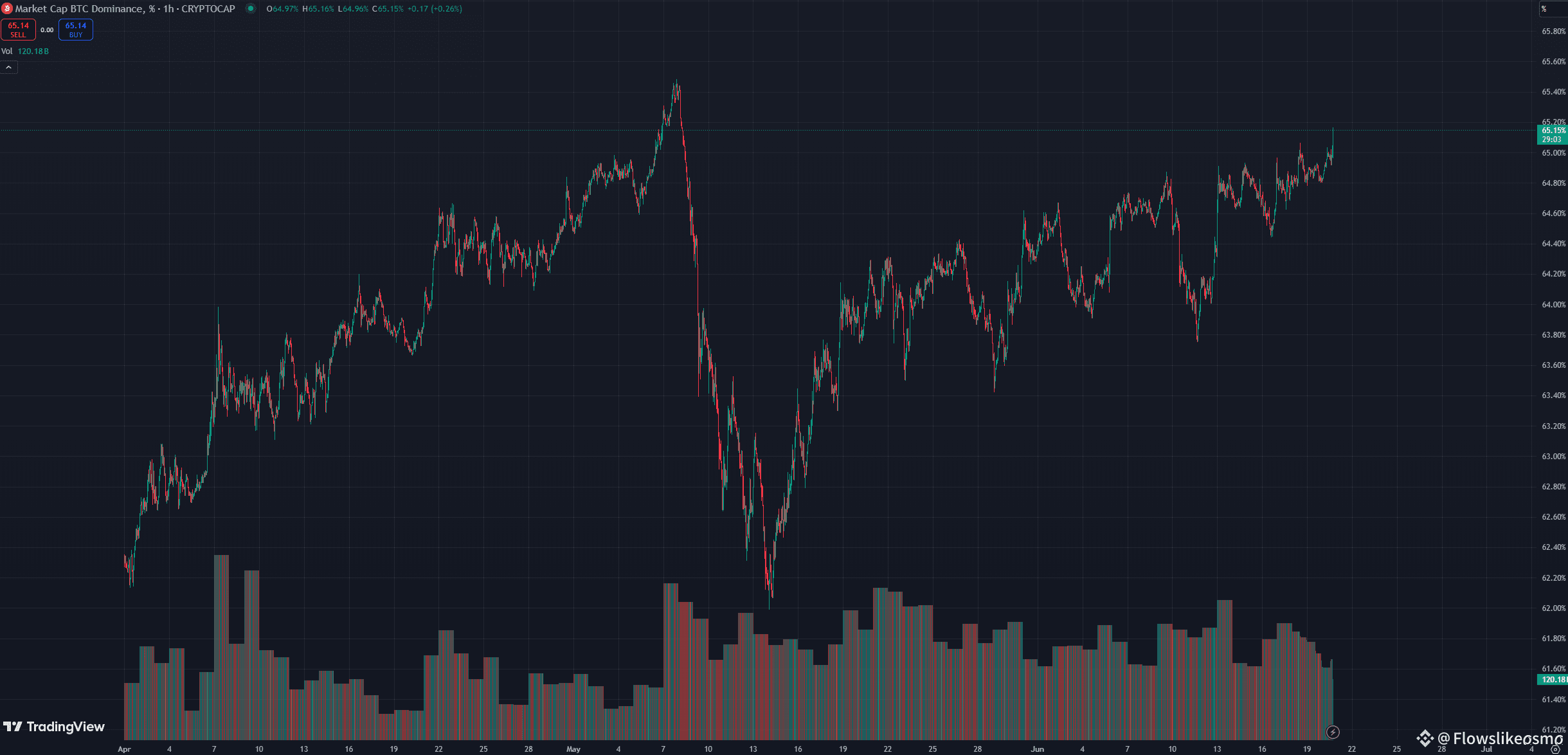This screenshot has height=755, width=1568.
Task: Click the 65.14 SELL button
Action: pyautogui.click(x=18, y=30)
